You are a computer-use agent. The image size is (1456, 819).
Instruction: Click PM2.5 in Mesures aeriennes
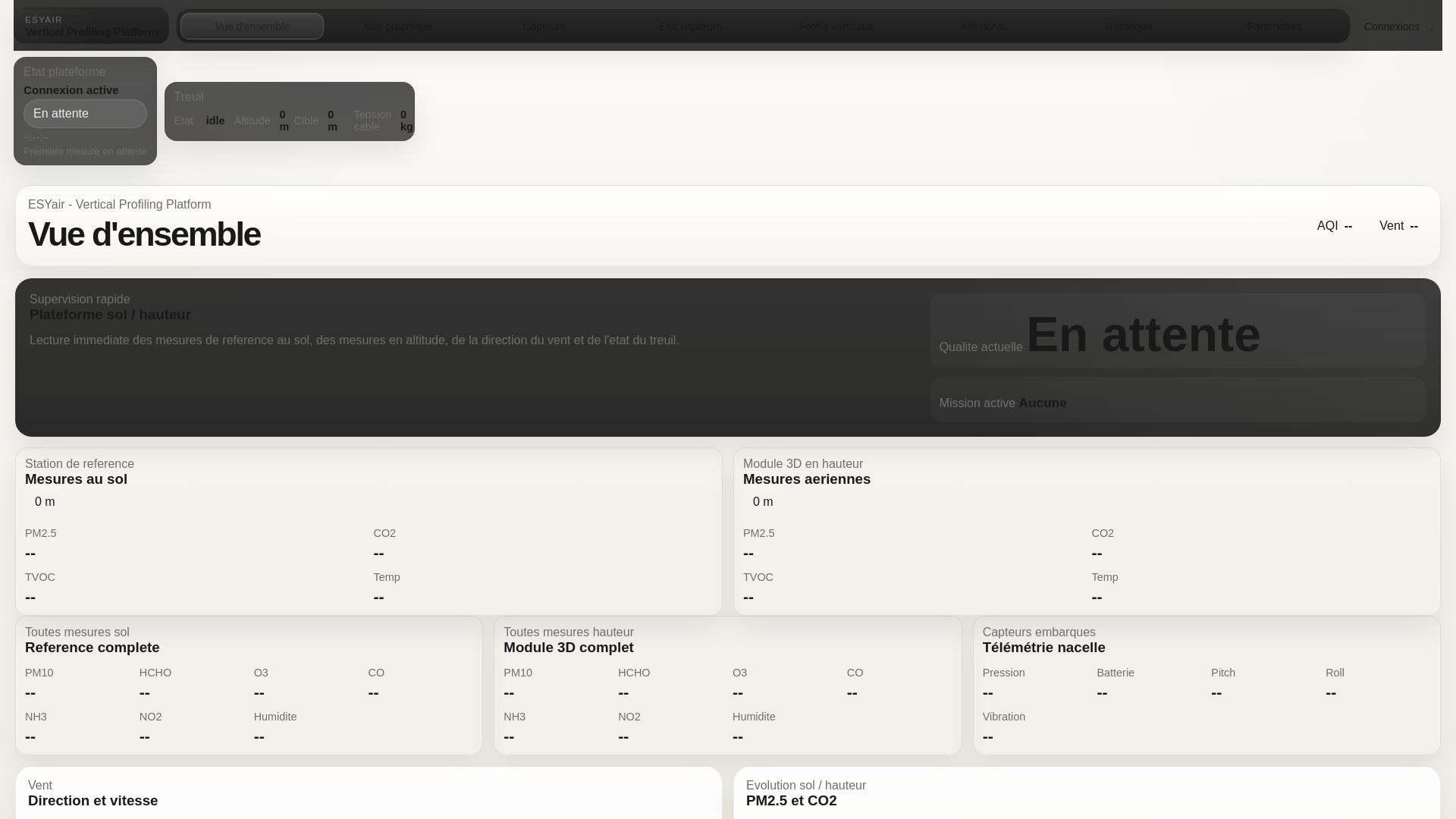(x=759, y=533)
